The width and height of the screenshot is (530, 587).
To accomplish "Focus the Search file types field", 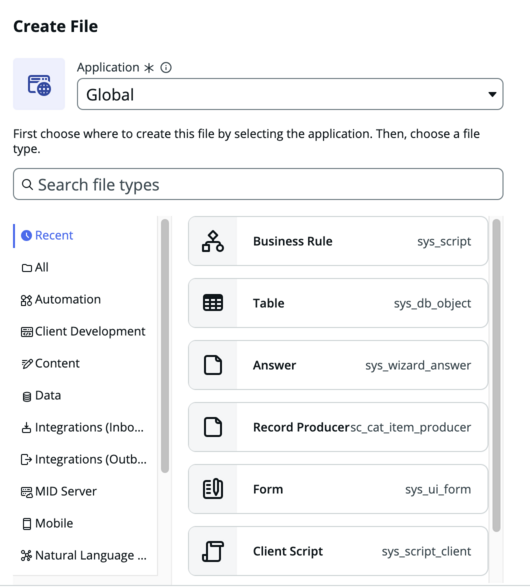I will [x=258, y=184].
